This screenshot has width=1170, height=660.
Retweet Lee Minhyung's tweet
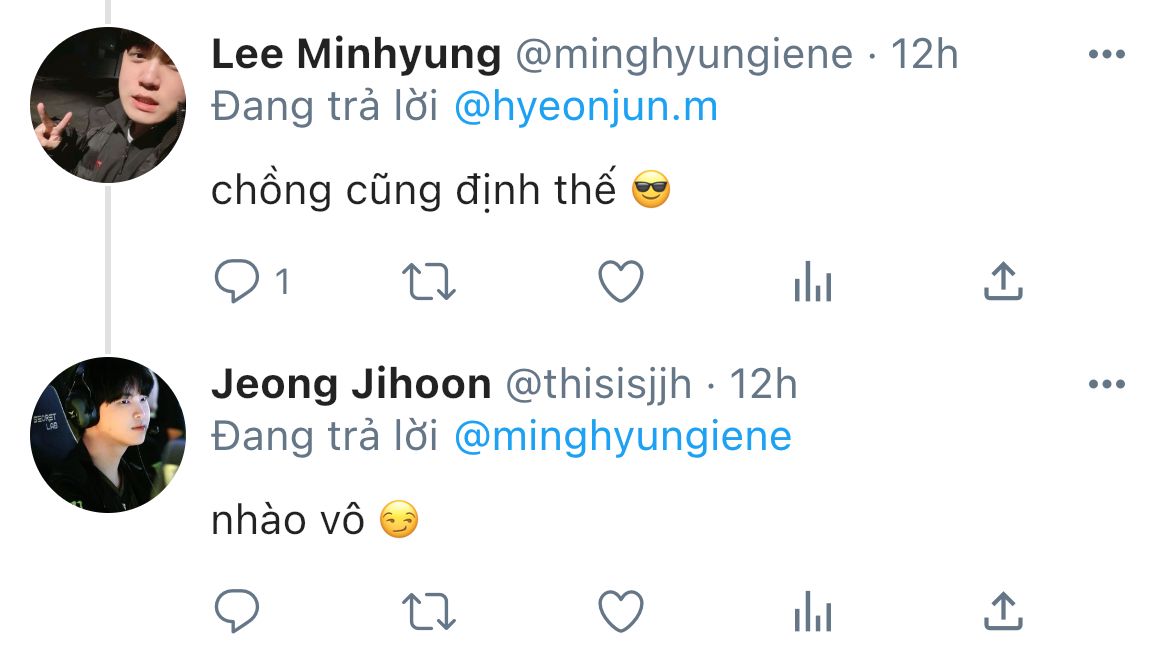coord(428,284)
